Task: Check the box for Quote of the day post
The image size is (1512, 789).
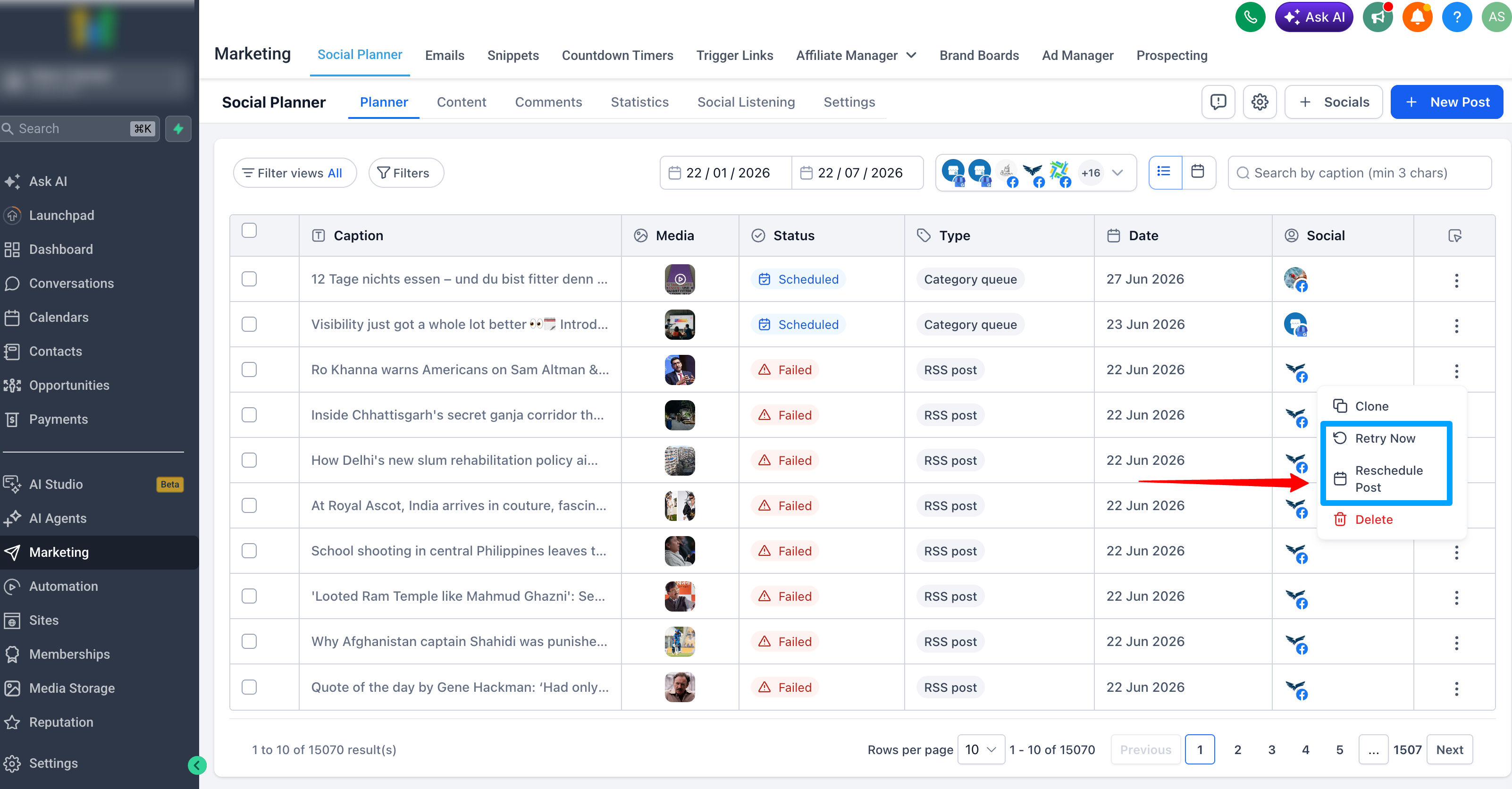Action: [x=249, y=687]
